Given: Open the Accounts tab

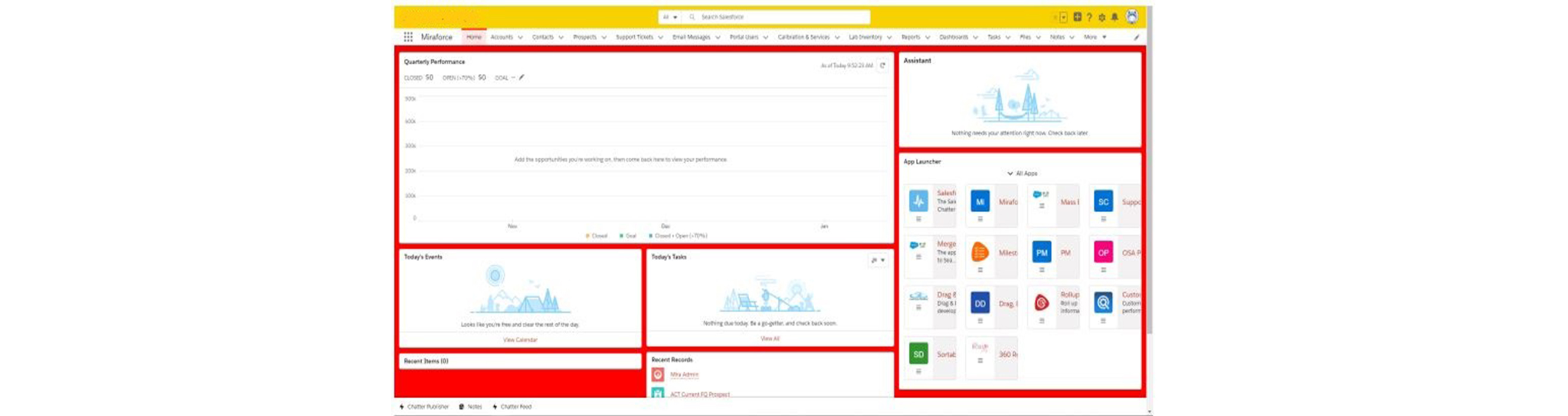Looking at the screenshot, I should 501,37.
